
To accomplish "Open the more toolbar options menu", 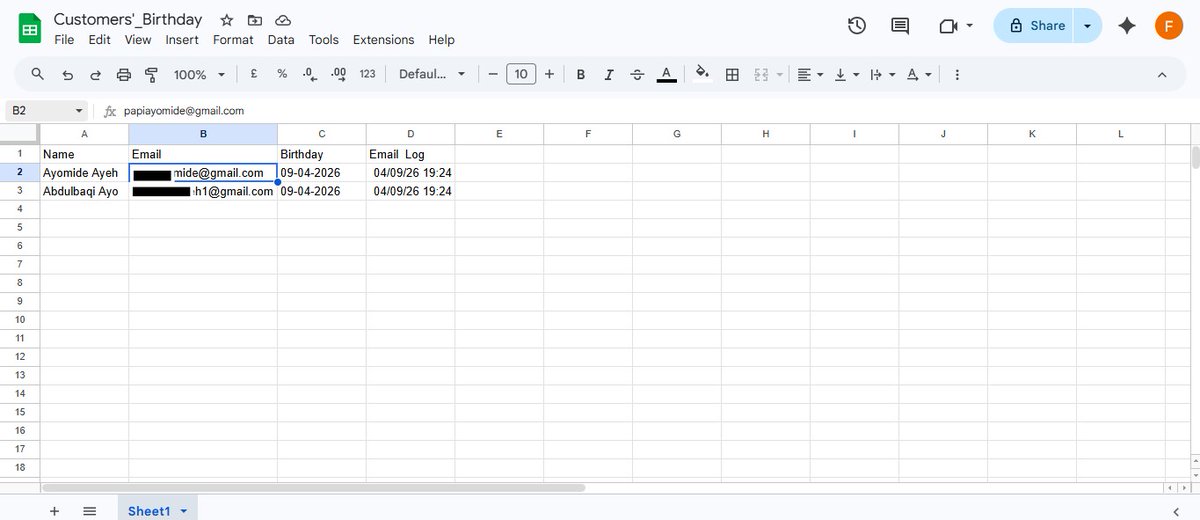I will pos(957,74).
